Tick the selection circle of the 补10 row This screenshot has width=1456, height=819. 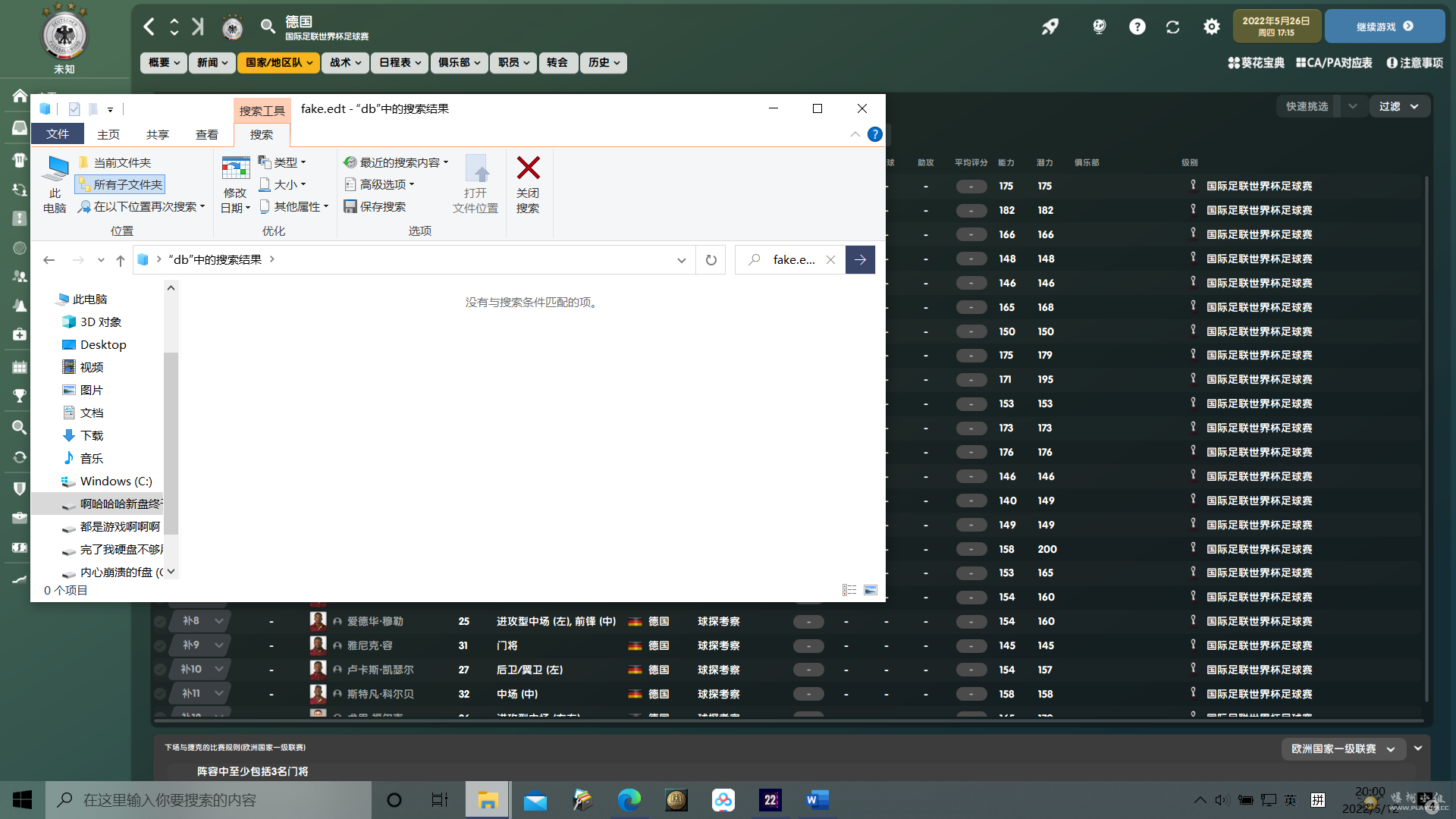pyautogui.click(x=159, y=670)
